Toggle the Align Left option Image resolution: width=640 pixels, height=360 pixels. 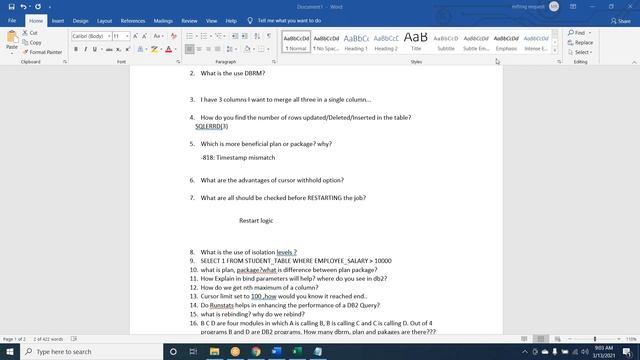189,49
